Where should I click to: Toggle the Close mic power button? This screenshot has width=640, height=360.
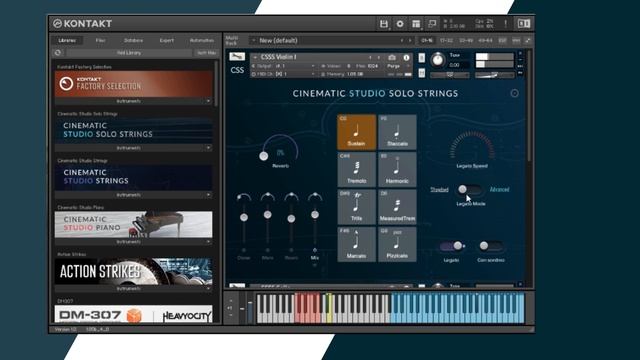coord(244,250)
